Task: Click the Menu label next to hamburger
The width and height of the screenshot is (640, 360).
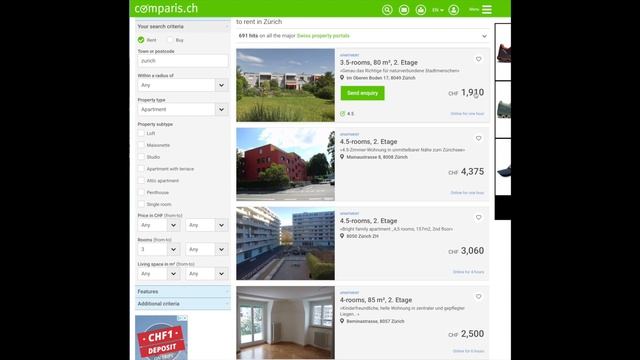Action: tap(474, 9)
